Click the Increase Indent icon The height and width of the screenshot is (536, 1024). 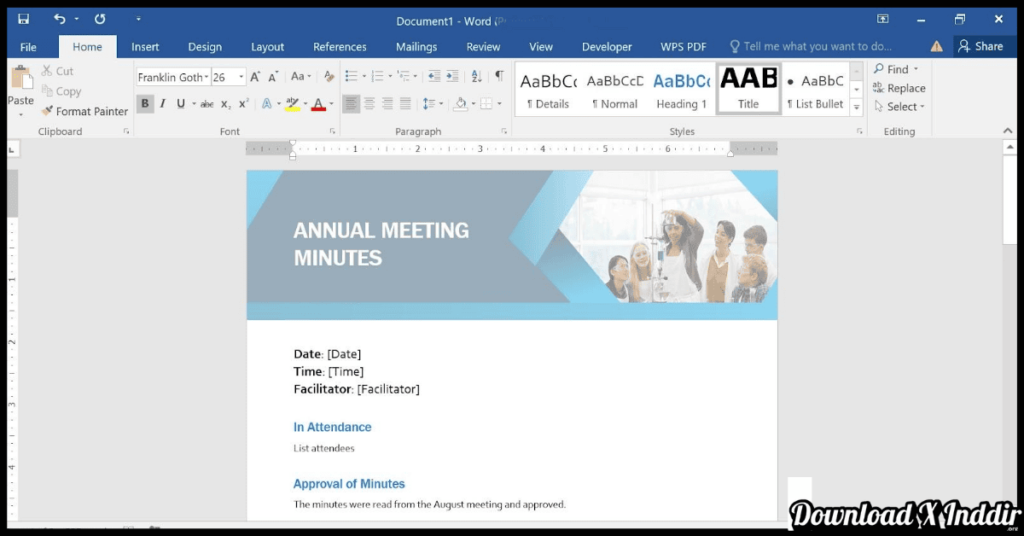pyautogui.click(x=452, y=77)
